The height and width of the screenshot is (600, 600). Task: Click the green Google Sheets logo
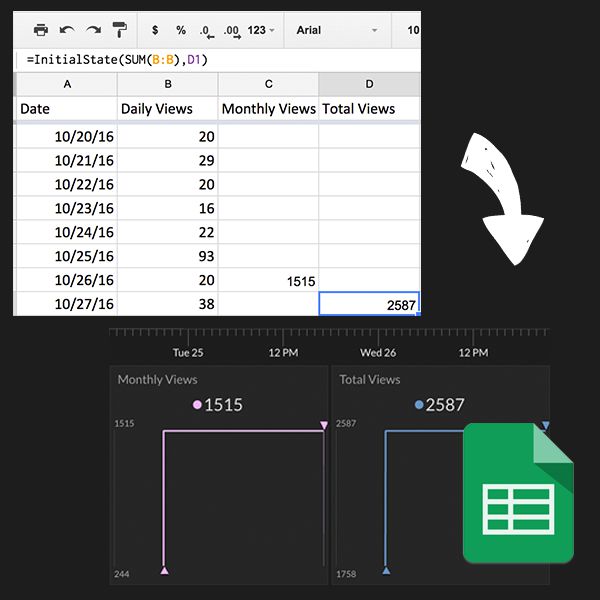(x=518, y=493)
